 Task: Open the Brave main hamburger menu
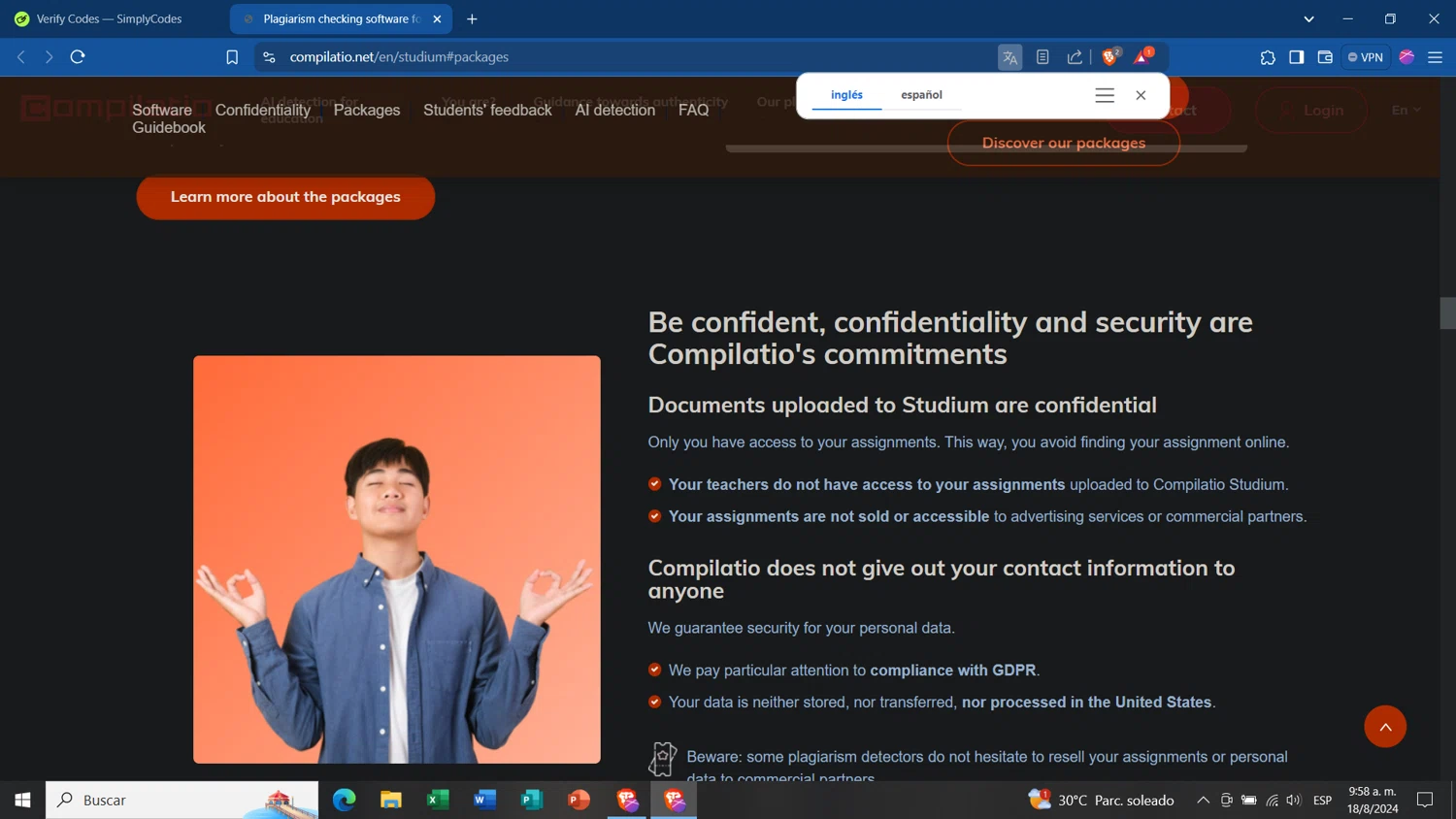(1435, 57)
